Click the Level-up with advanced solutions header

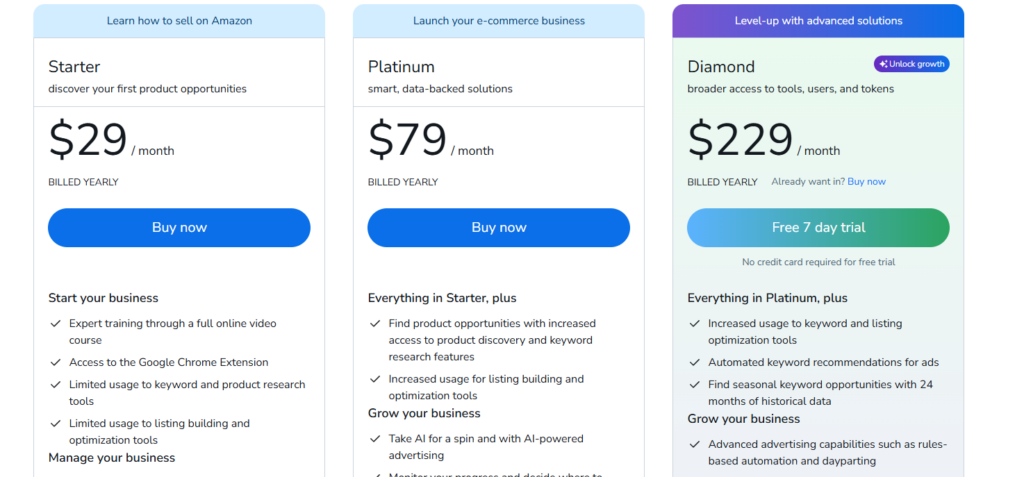pos(818,21)
